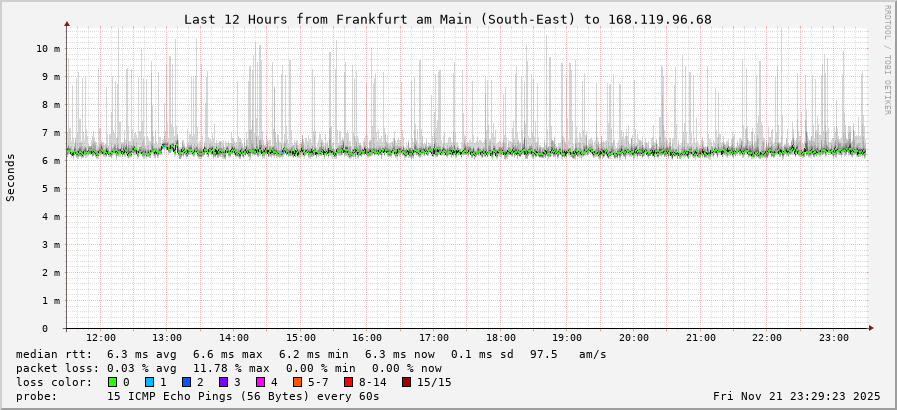This screenshot has height=410, width=897.
Task: Click the 20:00 time axis label
Action: [634, 338]
